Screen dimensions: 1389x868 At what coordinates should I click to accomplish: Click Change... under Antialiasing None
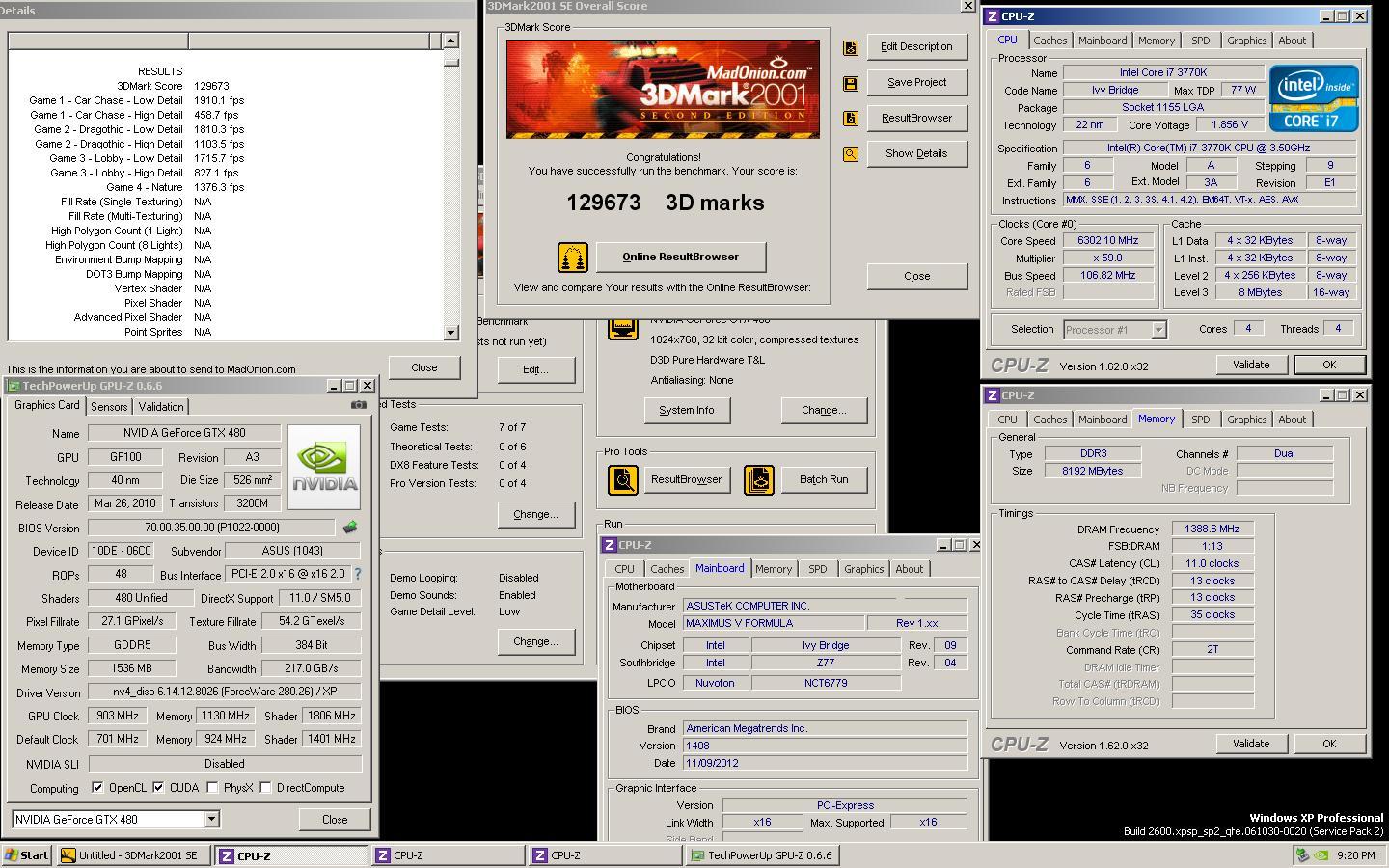point(824,410)
